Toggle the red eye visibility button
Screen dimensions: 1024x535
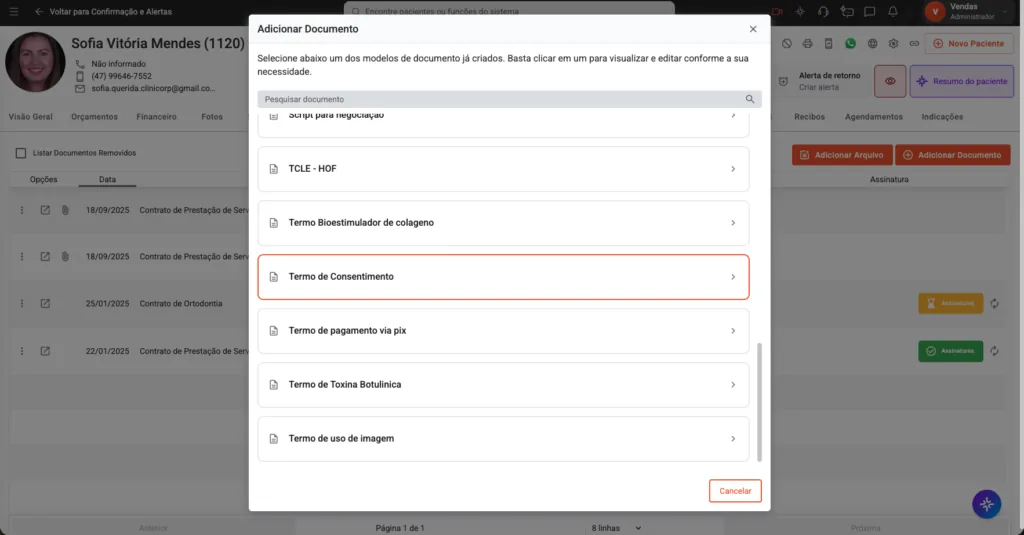(x=890, y=82)
